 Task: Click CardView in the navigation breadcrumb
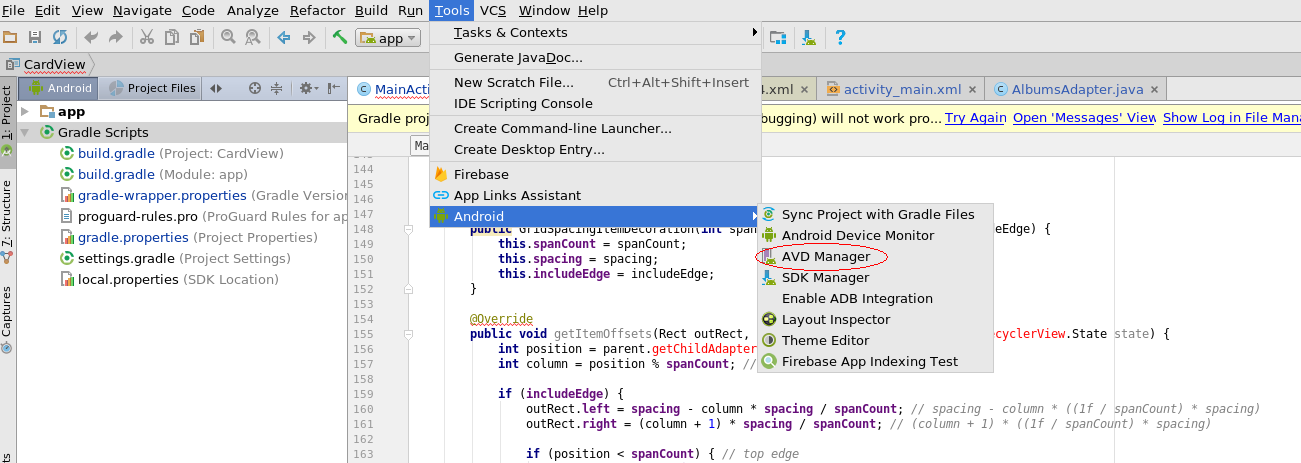coord(54,64)
